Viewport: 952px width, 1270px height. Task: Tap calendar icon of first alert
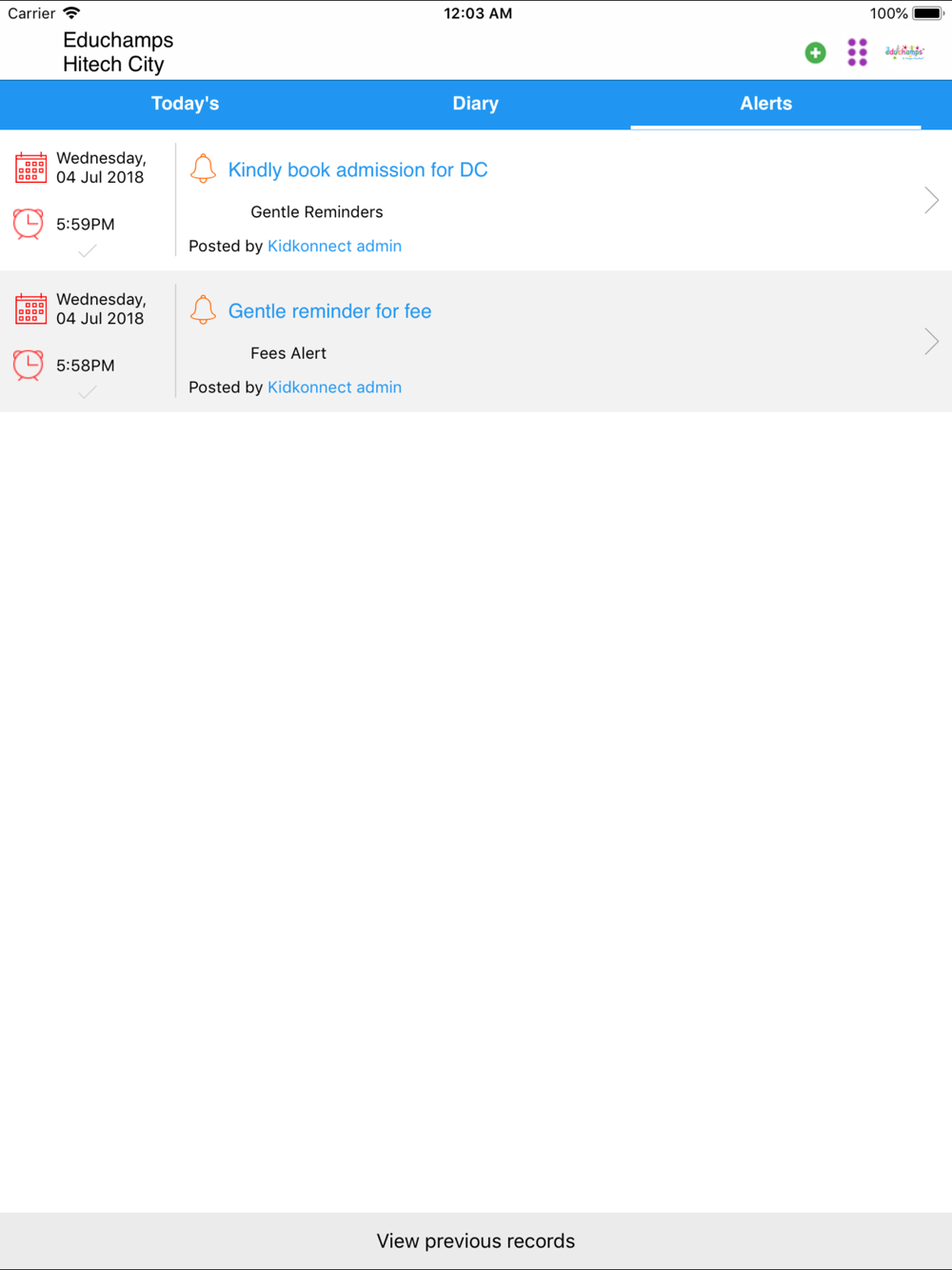pyautogui.click(x=30, y=168)
